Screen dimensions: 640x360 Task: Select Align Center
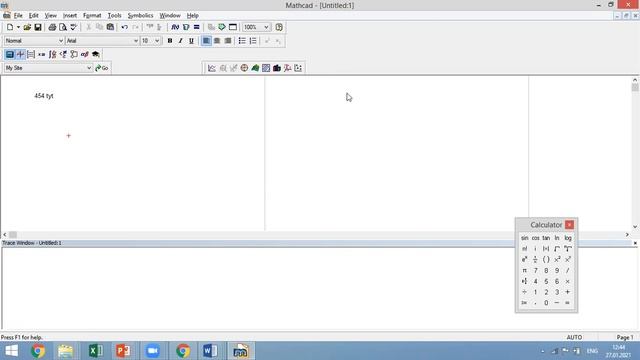pos(217,41)
